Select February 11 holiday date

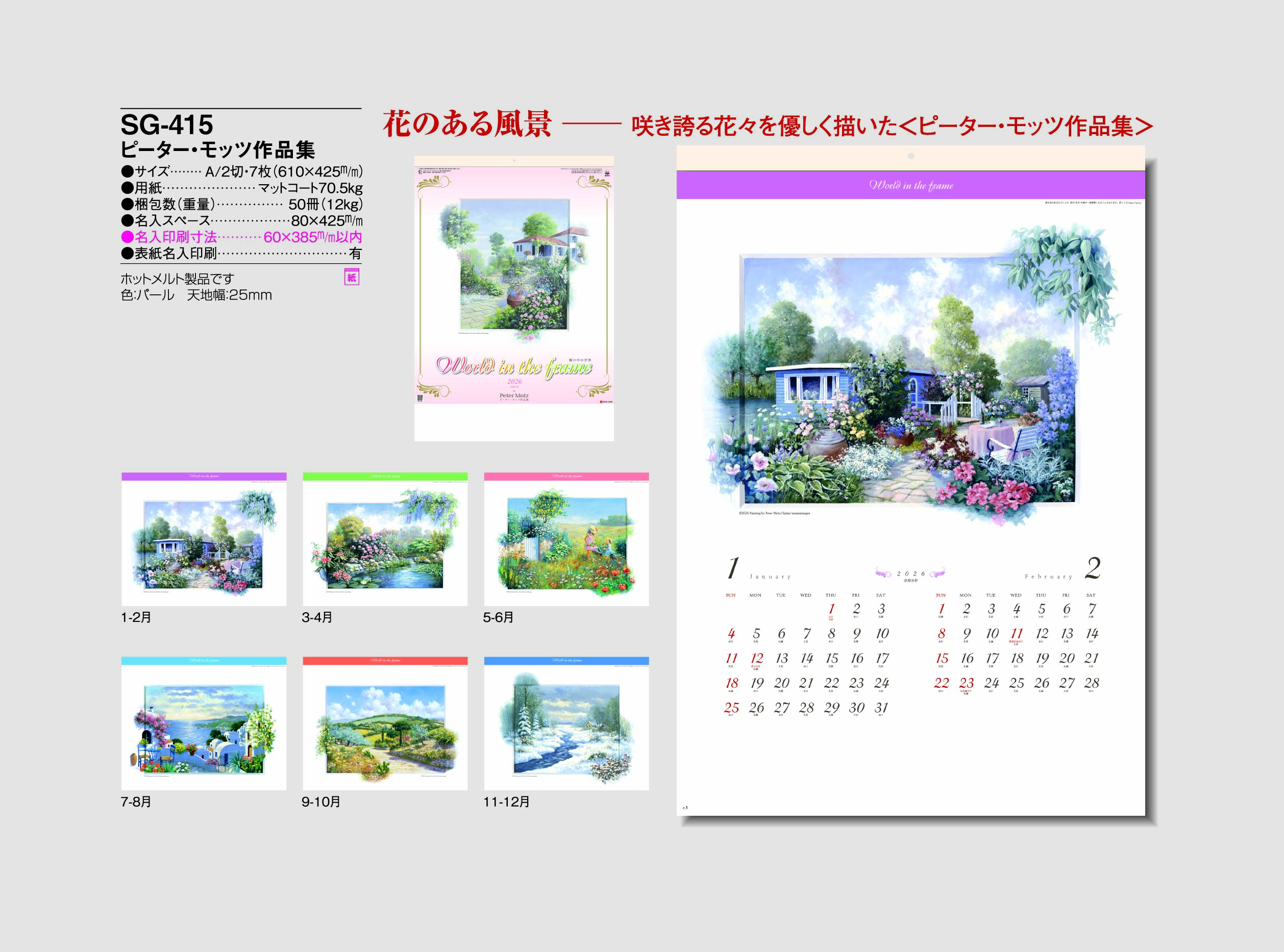(1016, 633)
